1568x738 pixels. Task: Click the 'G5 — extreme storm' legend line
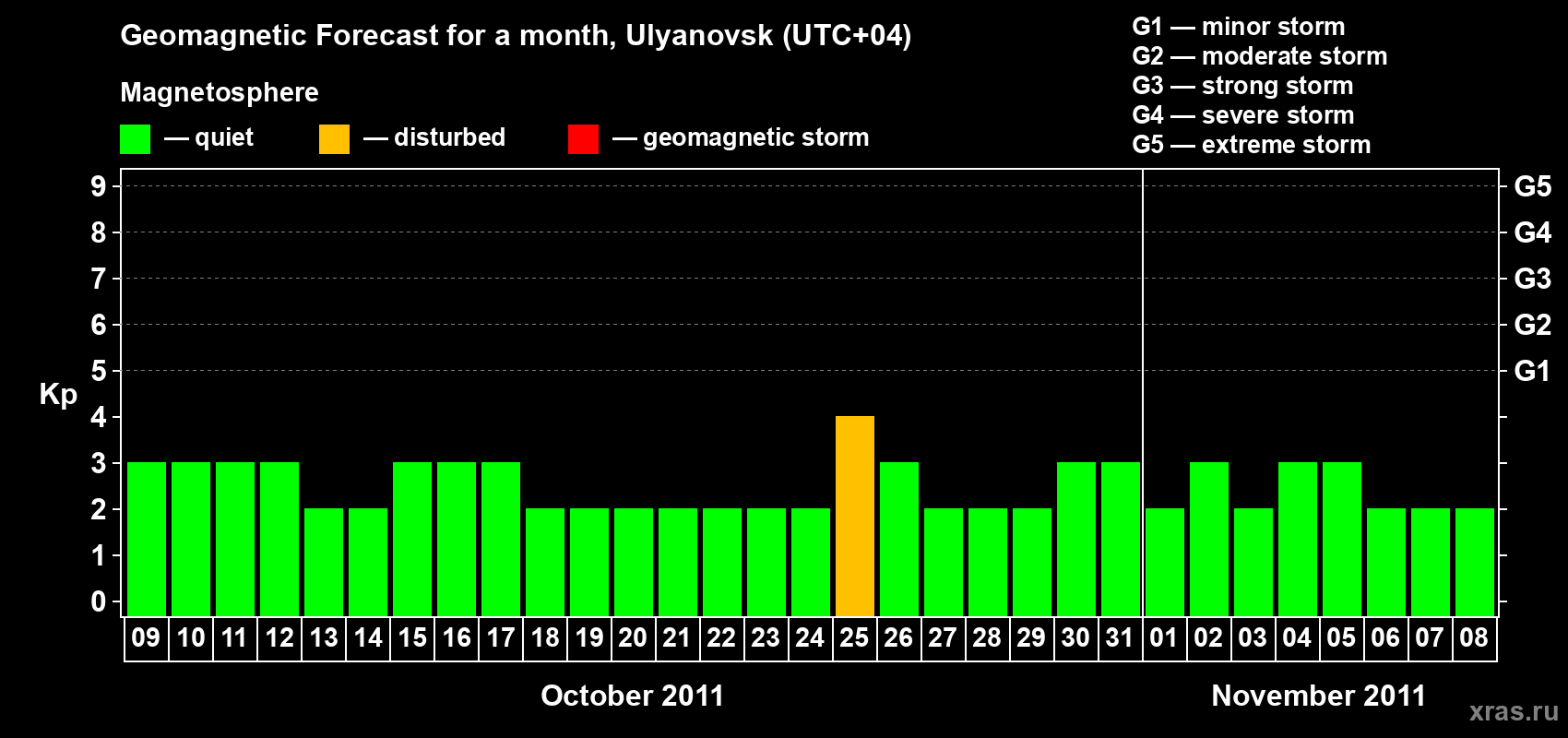coord(1252,145)
